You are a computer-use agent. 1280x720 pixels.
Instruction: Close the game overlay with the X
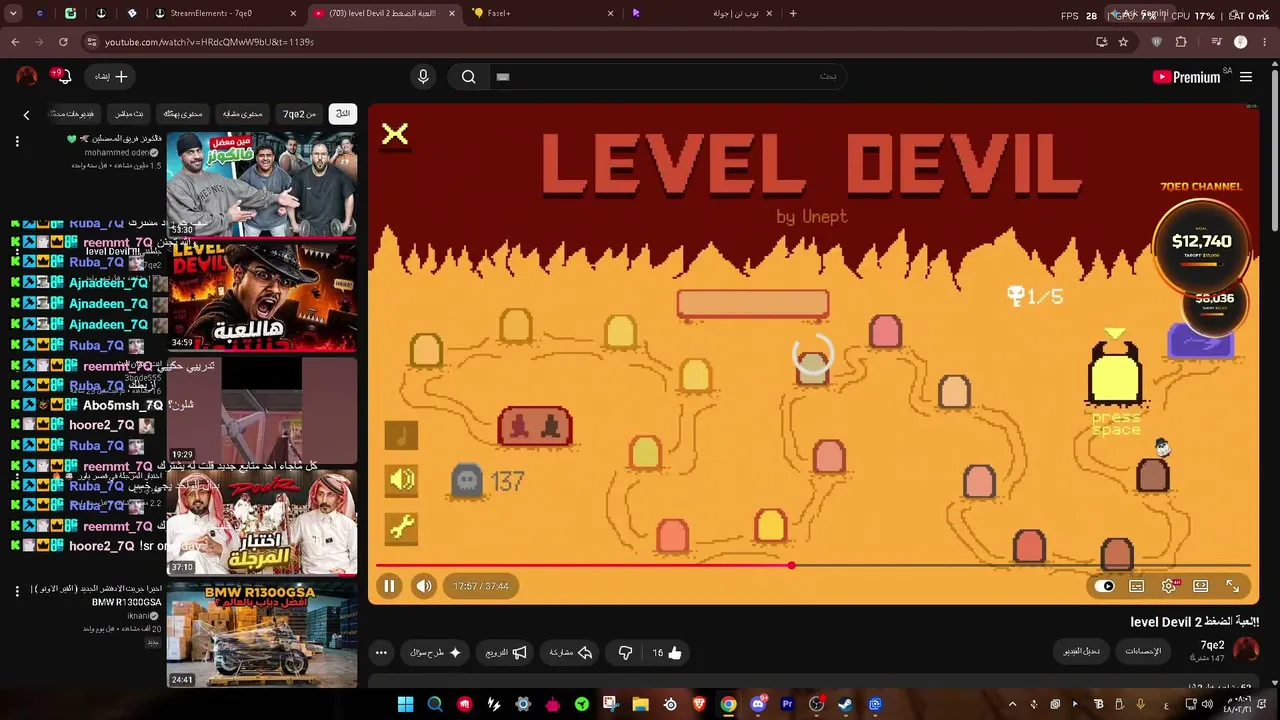[395, 134]
